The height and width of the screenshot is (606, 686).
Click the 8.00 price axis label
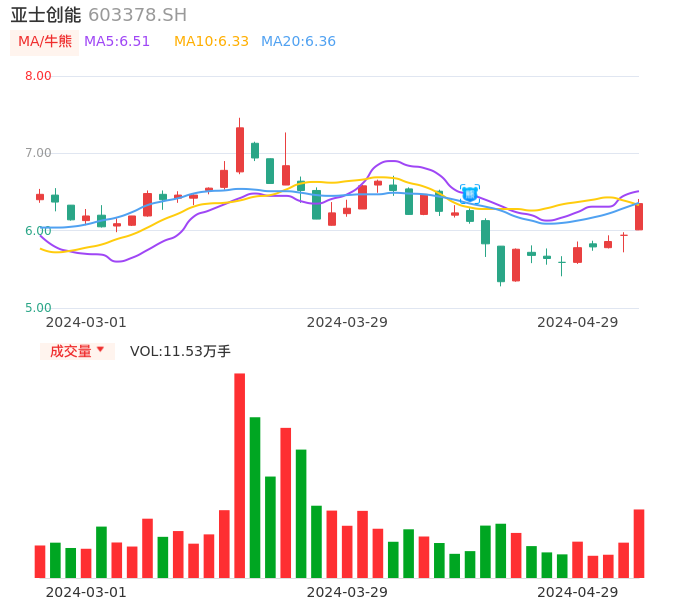pyautogui.click(x=38, y=76)
